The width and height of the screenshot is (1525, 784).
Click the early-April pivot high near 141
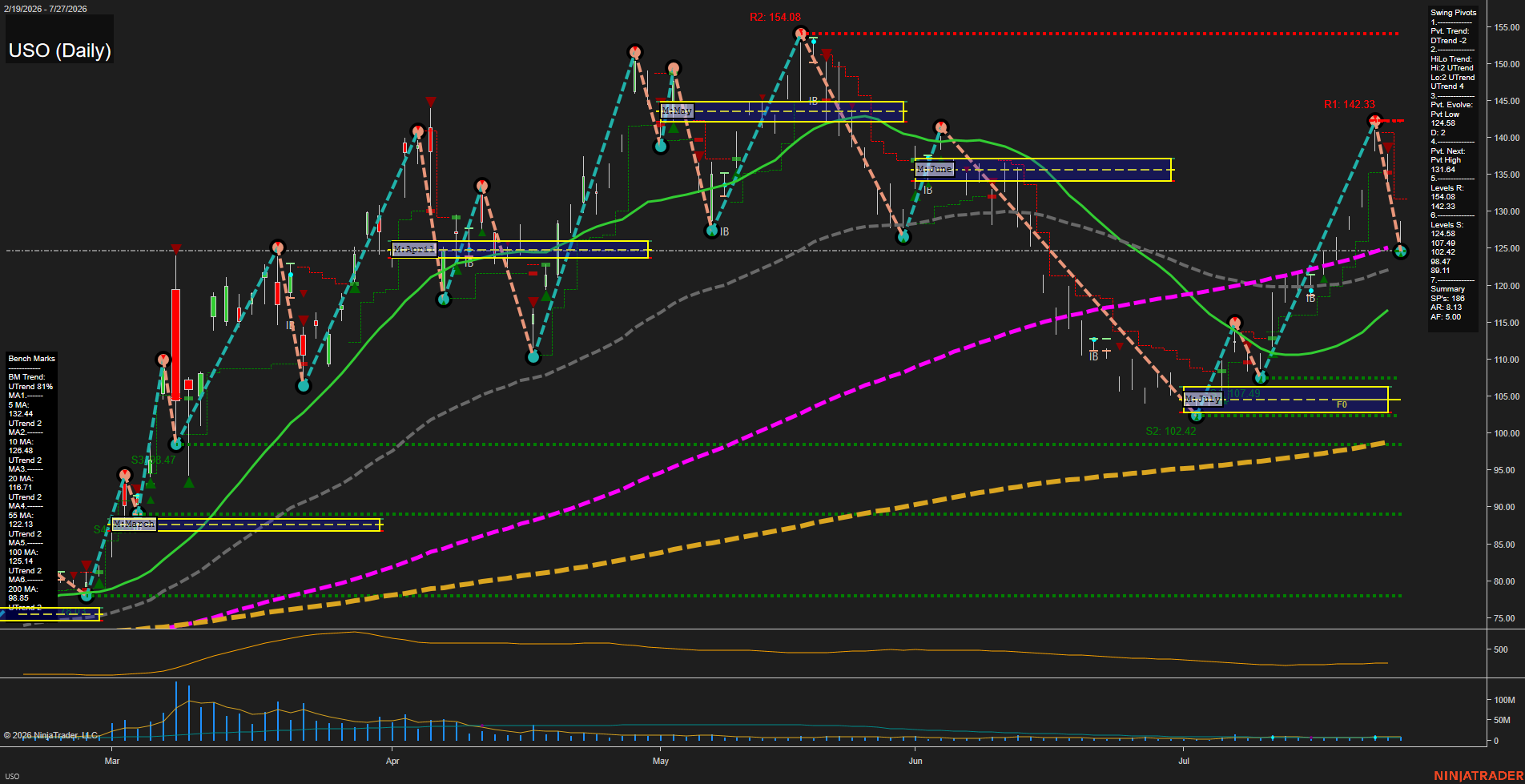pos(417,131)
